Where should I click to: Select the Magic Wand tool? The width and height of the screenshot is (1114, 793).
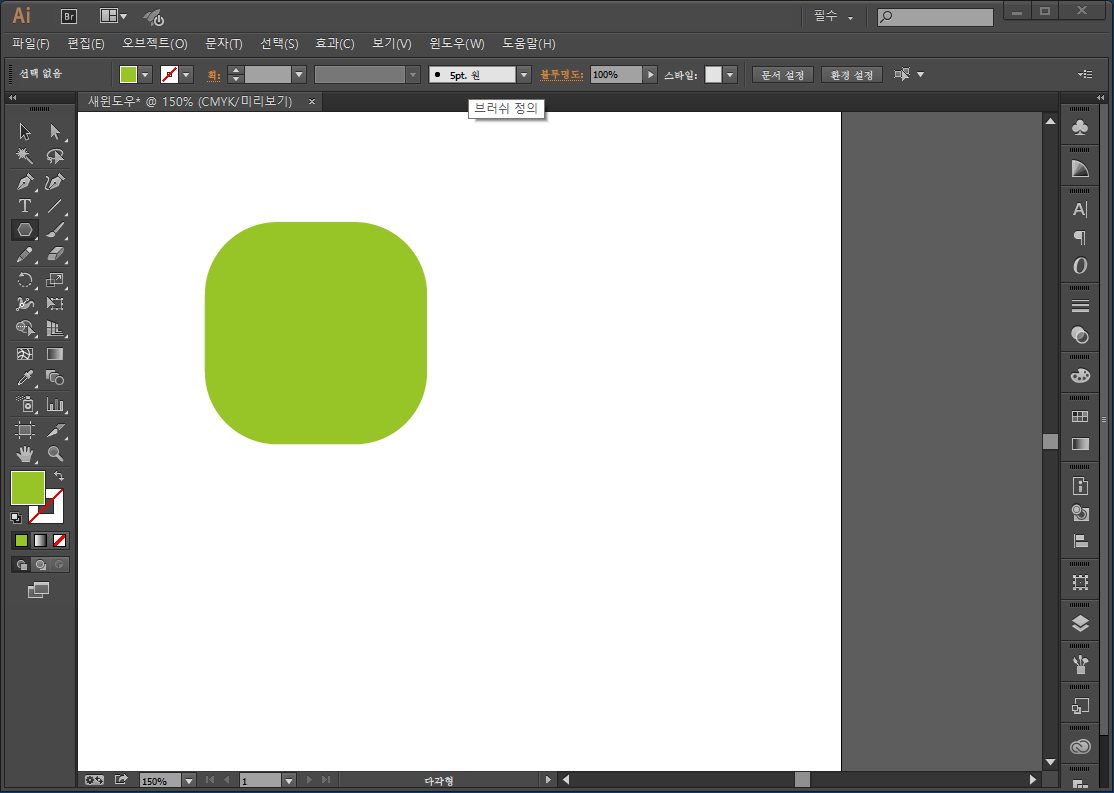(x=25, y=156)
